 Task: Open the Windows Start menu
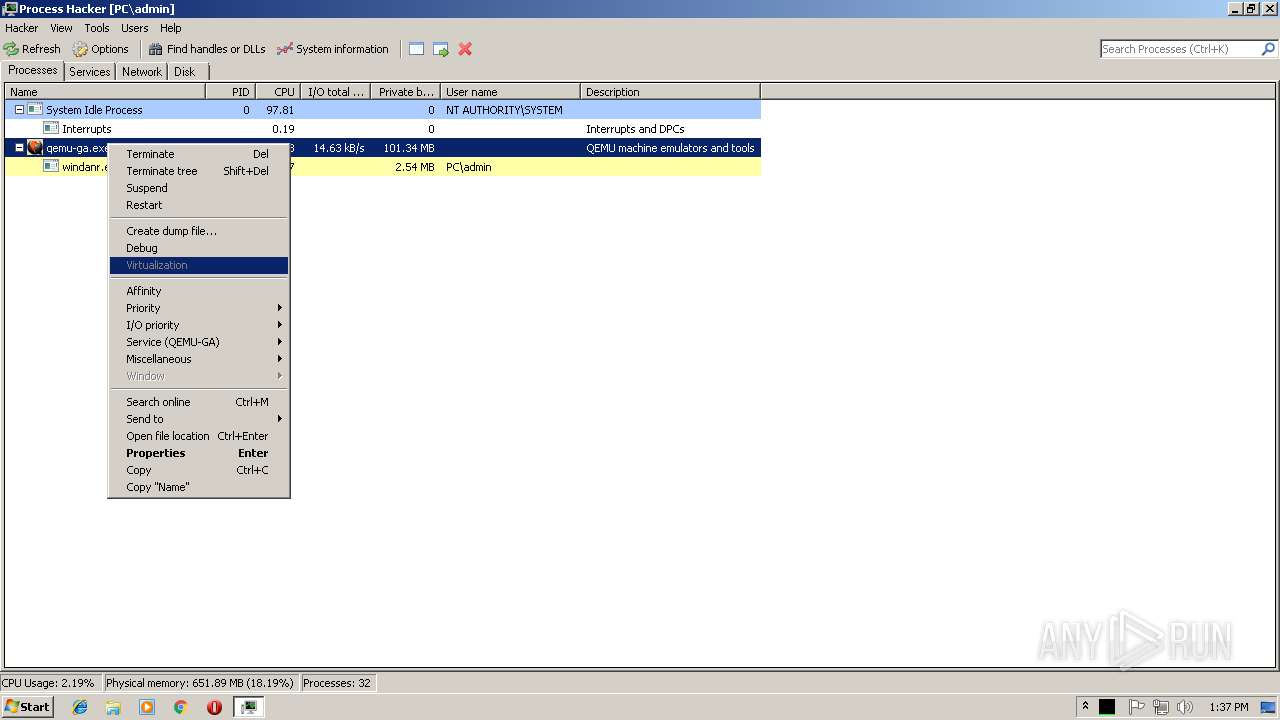pos(27,707)
